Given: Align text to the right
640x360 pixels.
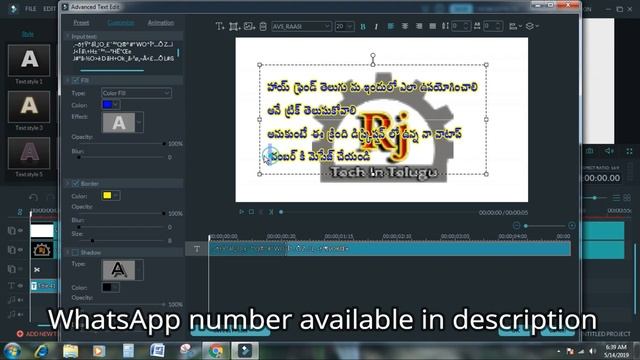Looking at the screenshot, I should coord(419,26).
